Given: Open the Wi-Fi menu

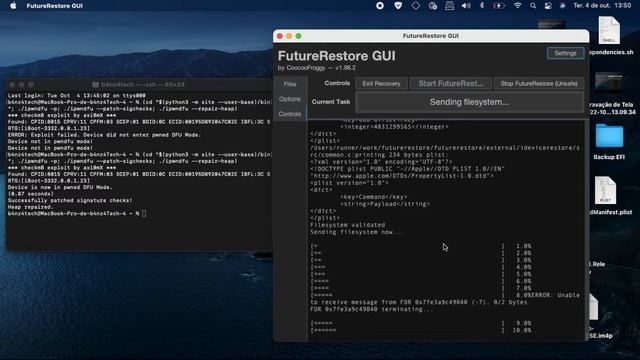Looking at the screenshot, I should coord(517,6).
